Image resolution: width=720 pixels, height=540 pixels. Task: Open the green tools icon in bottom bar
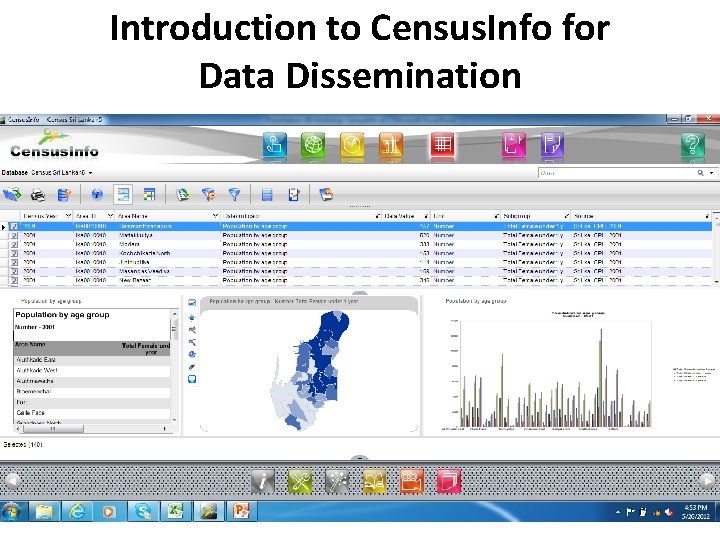300,481
